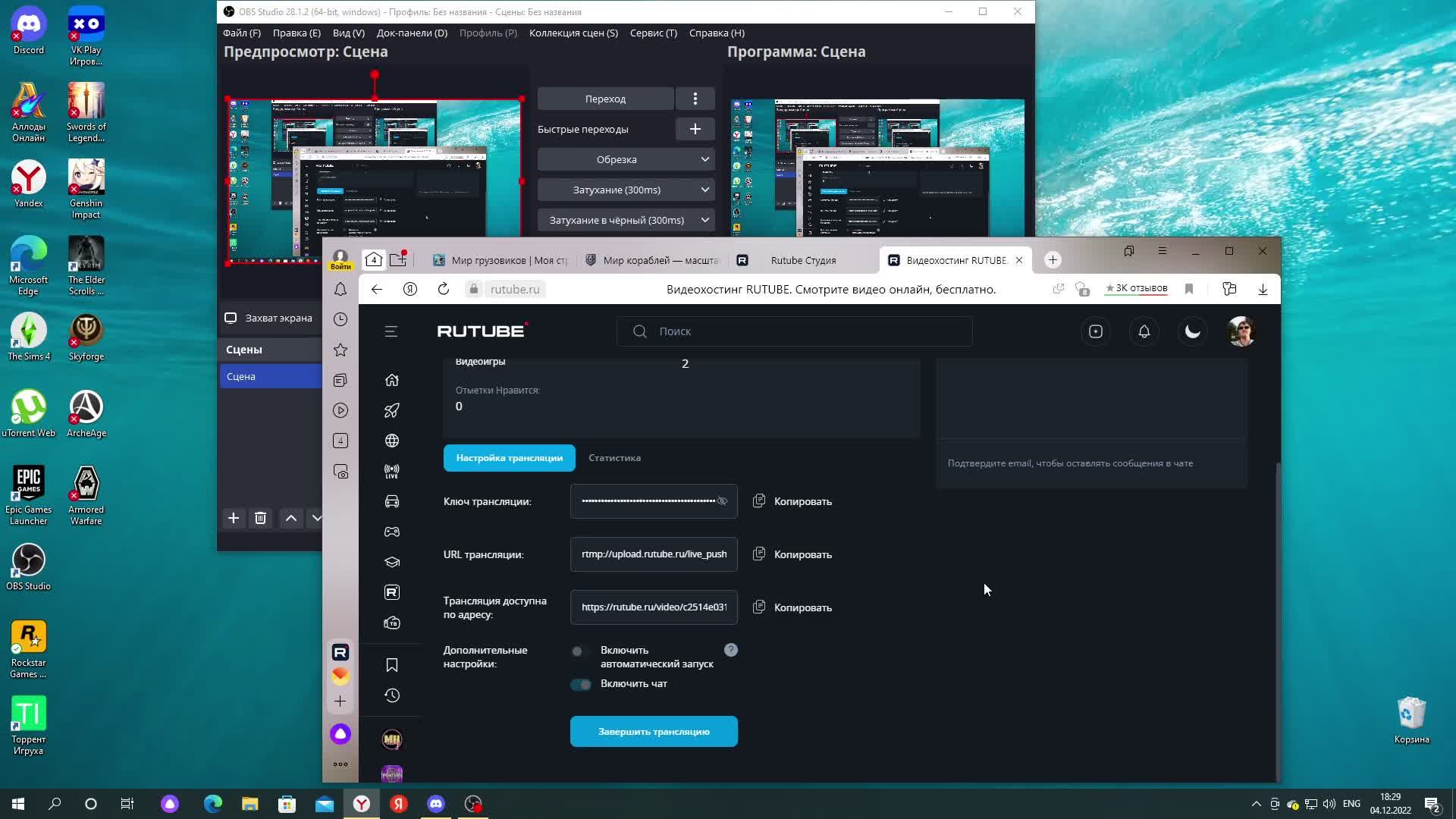Expand the "Затухание в чёрный (300ms)" dropdown
This screenshot has height=819, width=1456.
pos(626,220)
